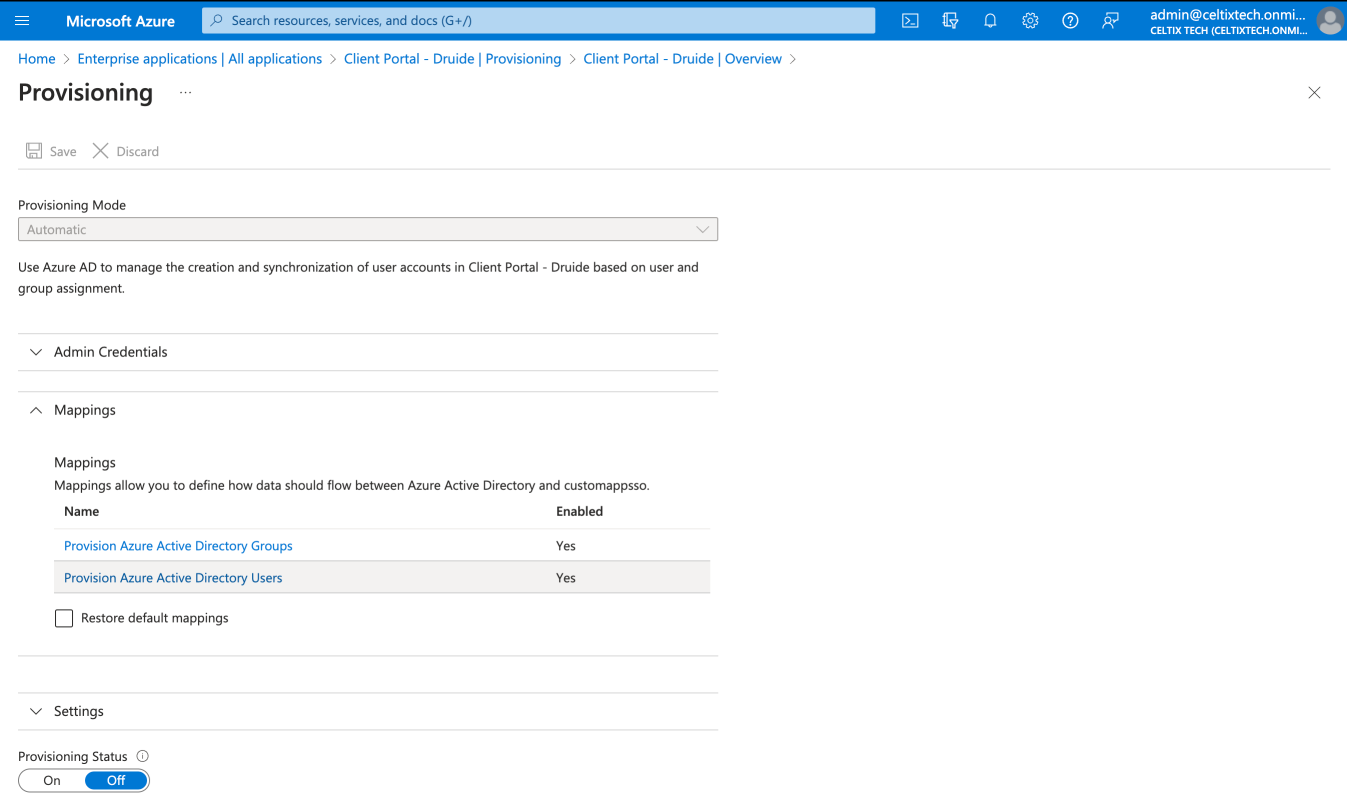Open Provision Azure Active Directory Users mapping
This screenshot has width=1347, height=809.
(173, 578)
